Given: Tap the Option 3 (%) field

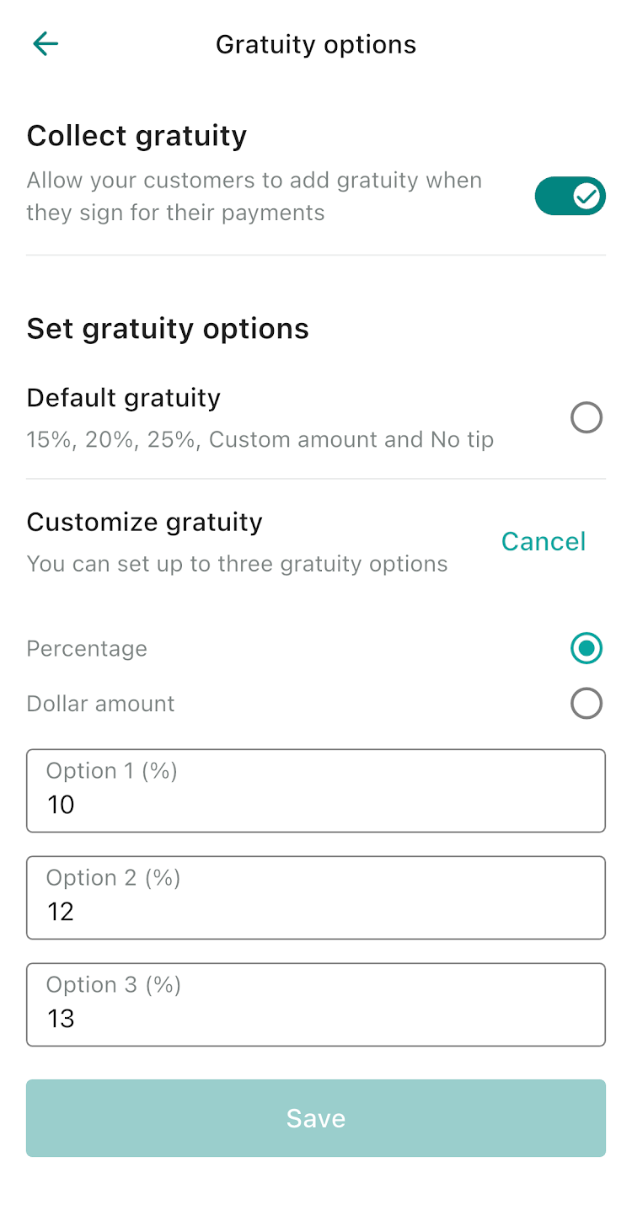Looking at the screenshot, I should (316, 1005).
